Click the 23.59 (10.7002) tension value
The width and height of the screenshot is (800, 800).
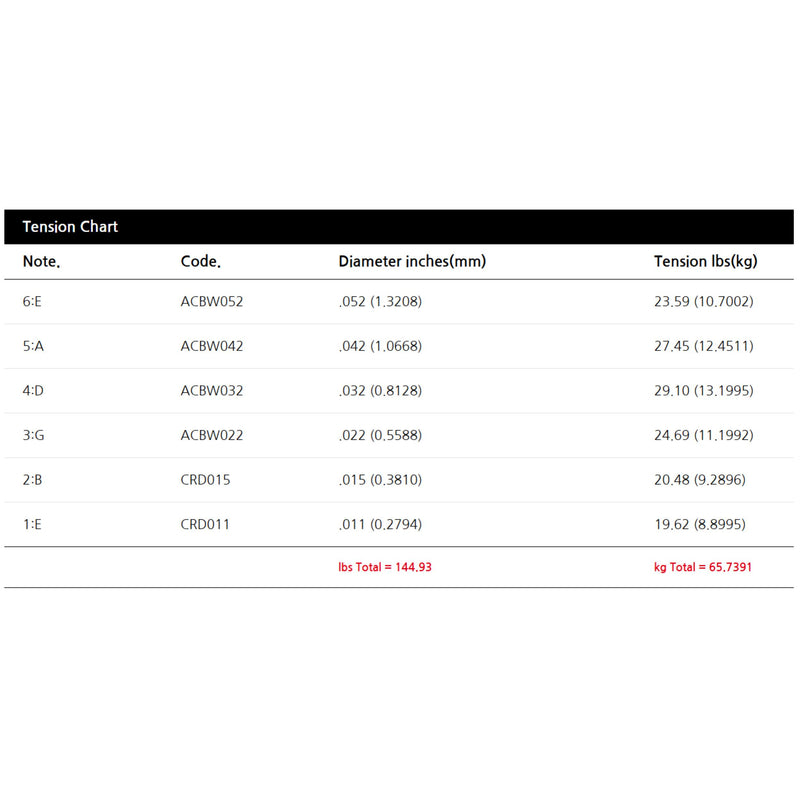[703, 301]
